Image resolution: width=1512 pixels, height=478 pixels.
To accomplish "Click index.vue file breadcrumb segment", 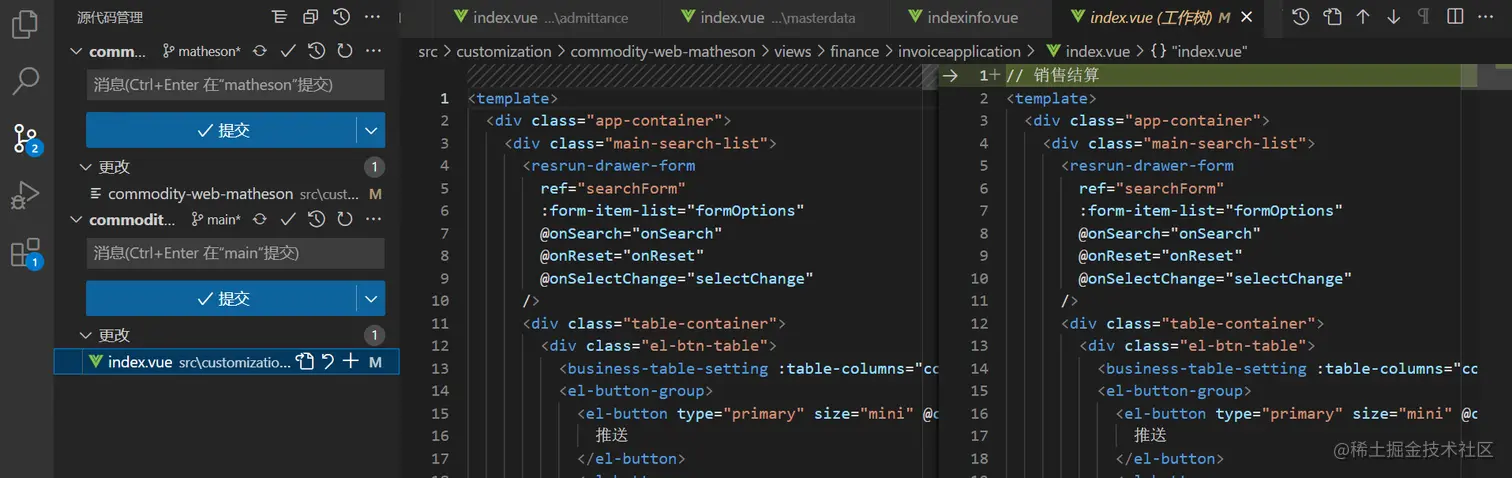I will coord(1086,51).
